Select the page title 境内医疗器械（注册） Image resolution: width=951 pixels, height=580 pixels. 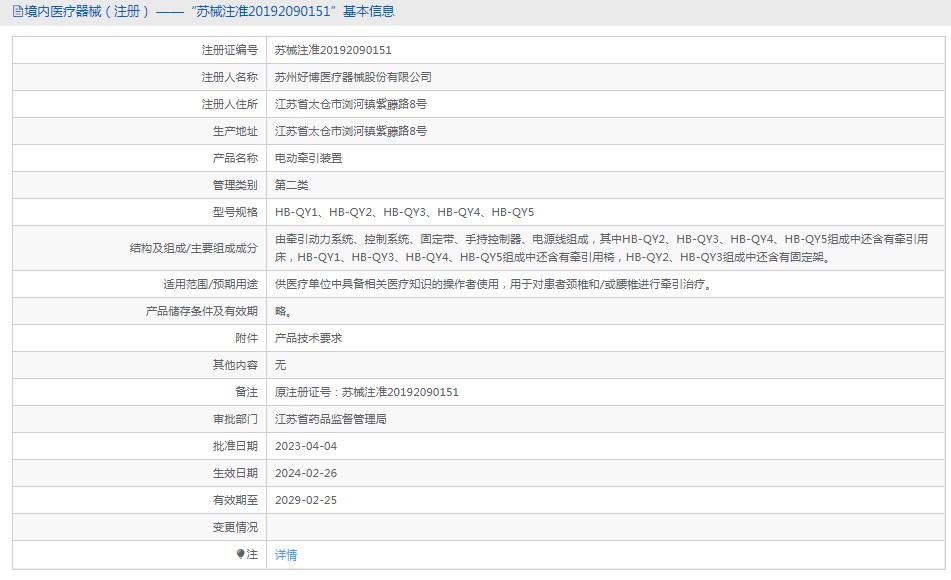click(x=88, y=11)
